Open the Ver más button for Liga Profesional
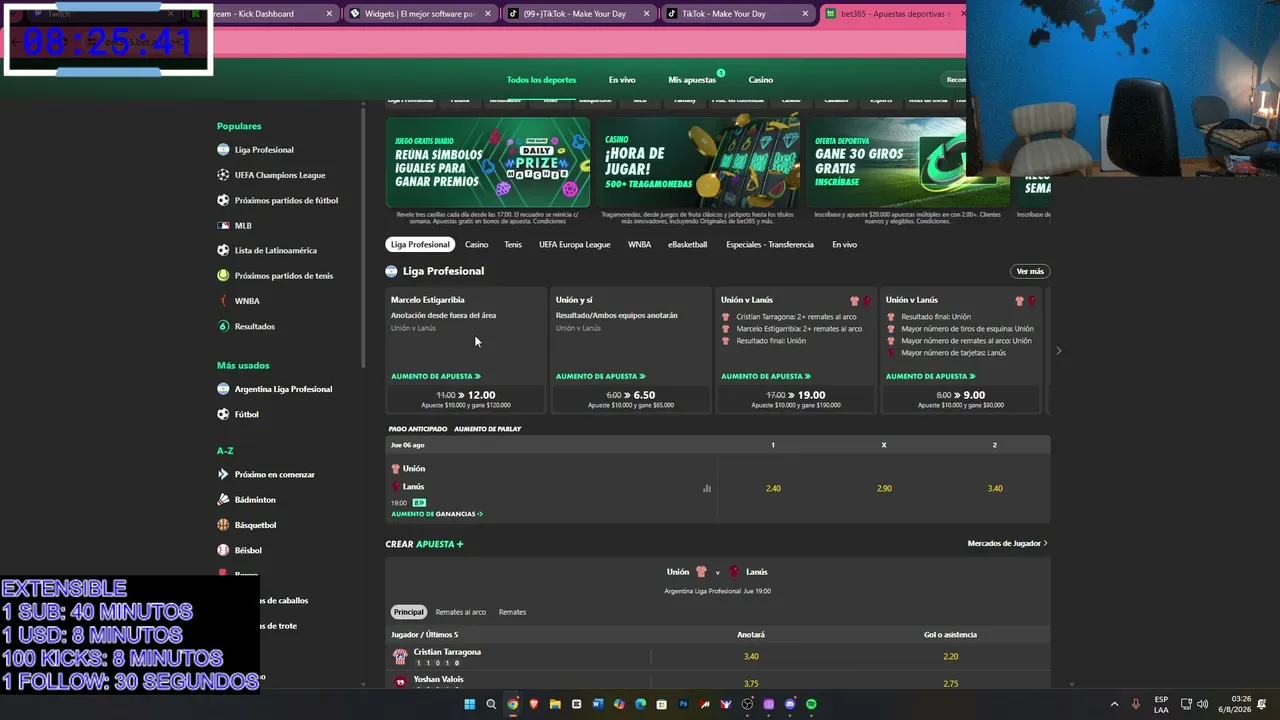The width and height of the screenshot is (1280, 720). click(x=1030, y=271)
